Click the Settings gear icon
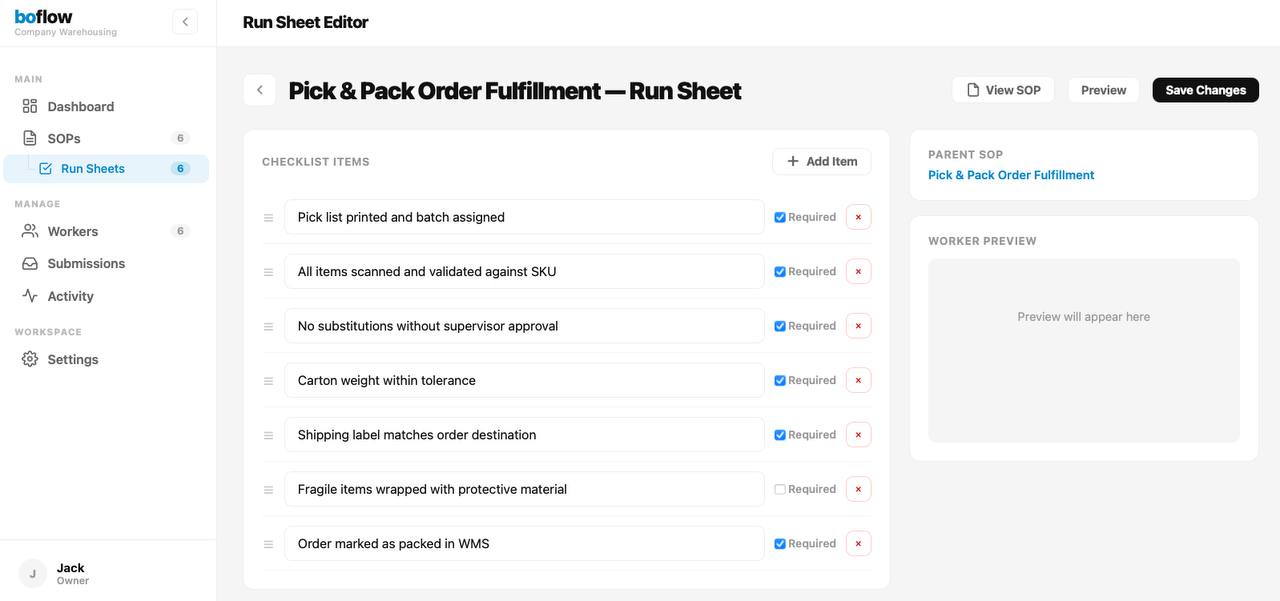This screenshot has height=601, width=1280. tap(29, 359)
